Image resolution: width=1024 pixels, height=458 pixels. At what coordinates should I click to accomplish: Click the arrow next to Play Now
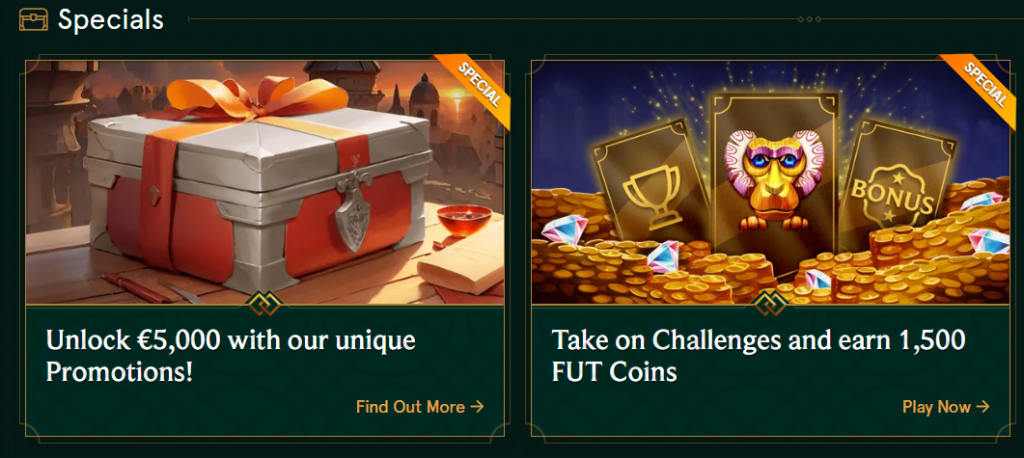tap(983, 406)
